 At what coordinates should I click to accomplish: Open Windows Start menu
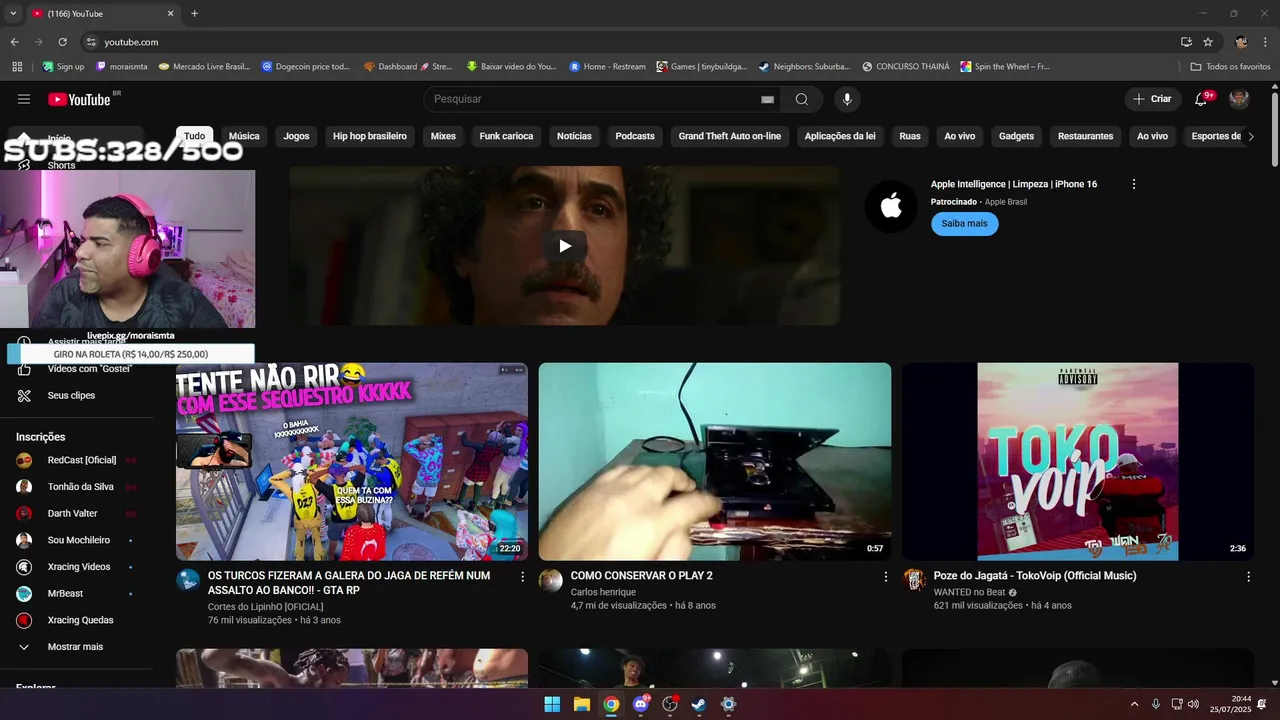552,704
